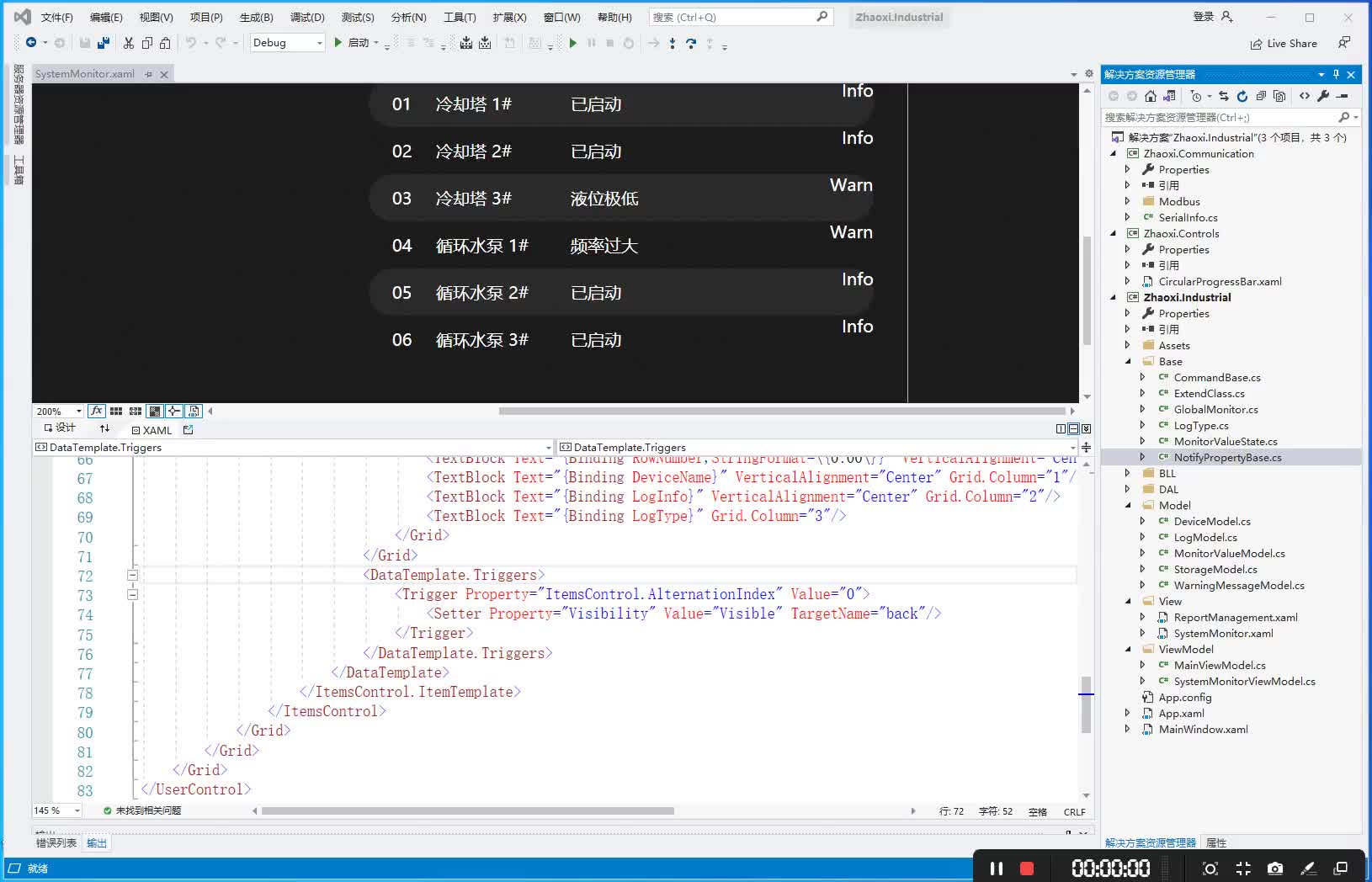
Task: Toggle show snap grid in designer
Action: [x=116, y=411]
